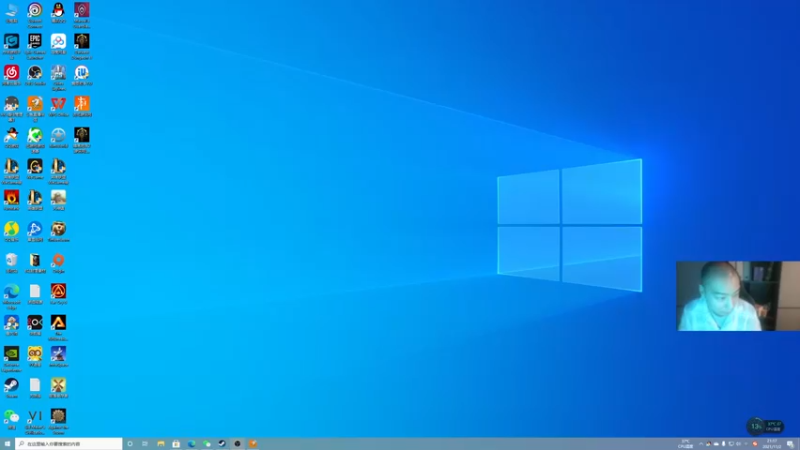The image size is (800, 450).
Task: Launch the WPS Office desktop shortcut
Action: click(58, 106)
